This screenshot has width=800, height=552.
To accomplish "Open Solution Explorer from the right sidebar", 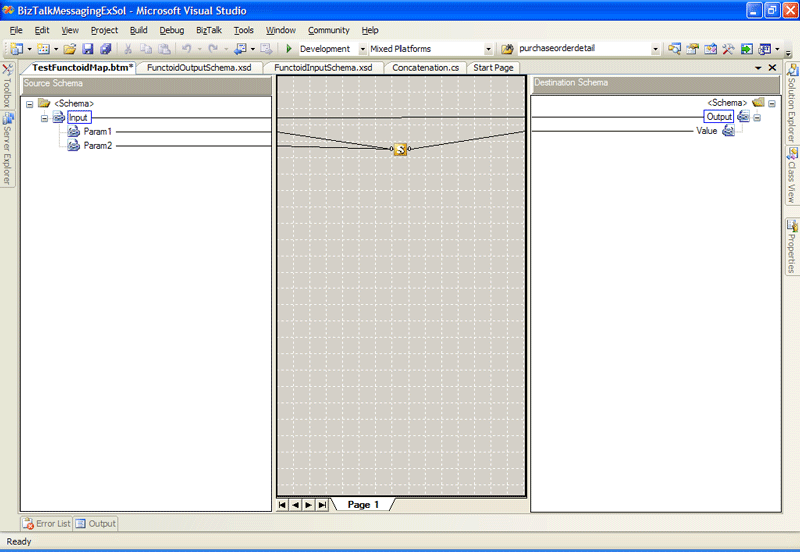I will (792, 105).
